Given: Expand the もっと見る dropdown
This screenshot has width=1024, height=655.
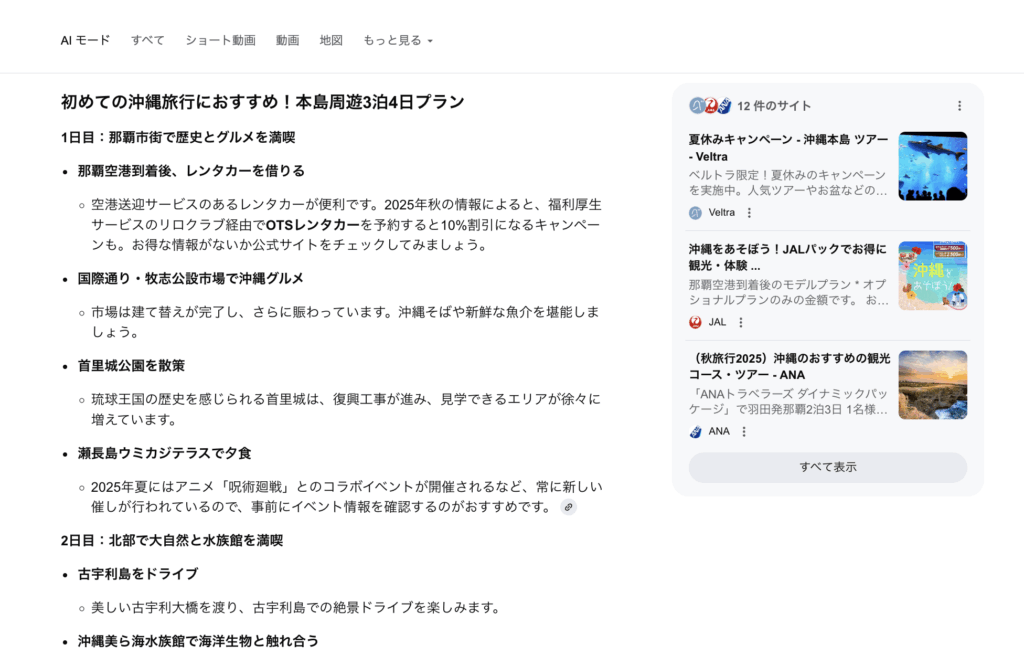Looking at the screenshot, I should (x=398, y=41).
